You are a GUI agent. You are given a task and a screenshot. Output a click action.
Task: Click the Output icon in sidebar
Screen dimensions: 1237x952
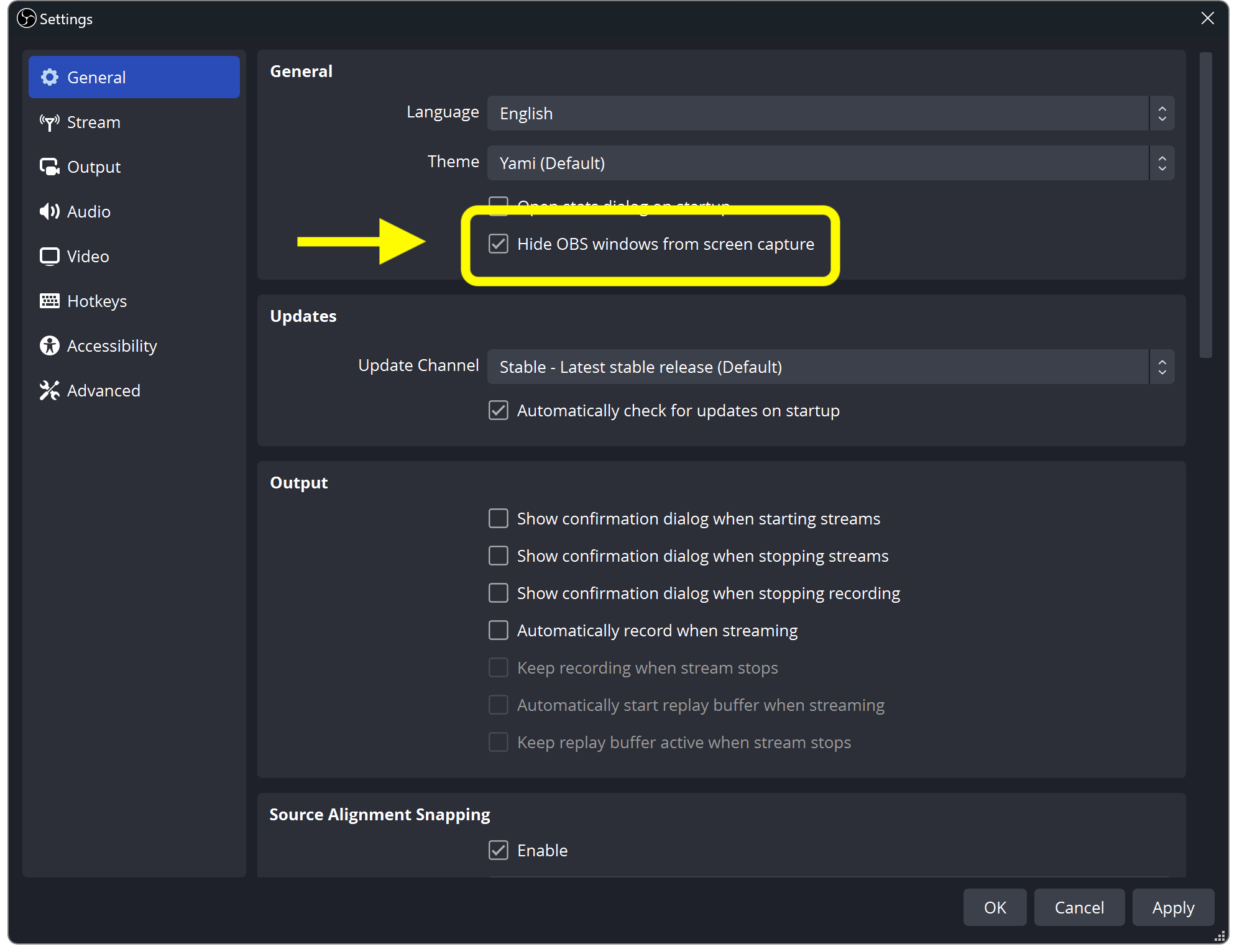[x=50, y=167]
